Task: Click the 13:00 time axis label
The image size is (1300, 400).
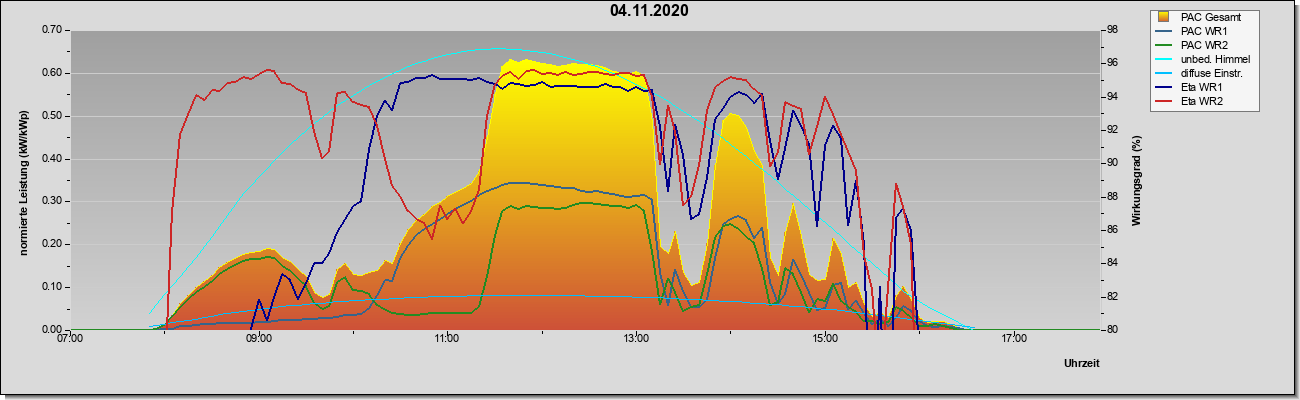Action: 635,341
